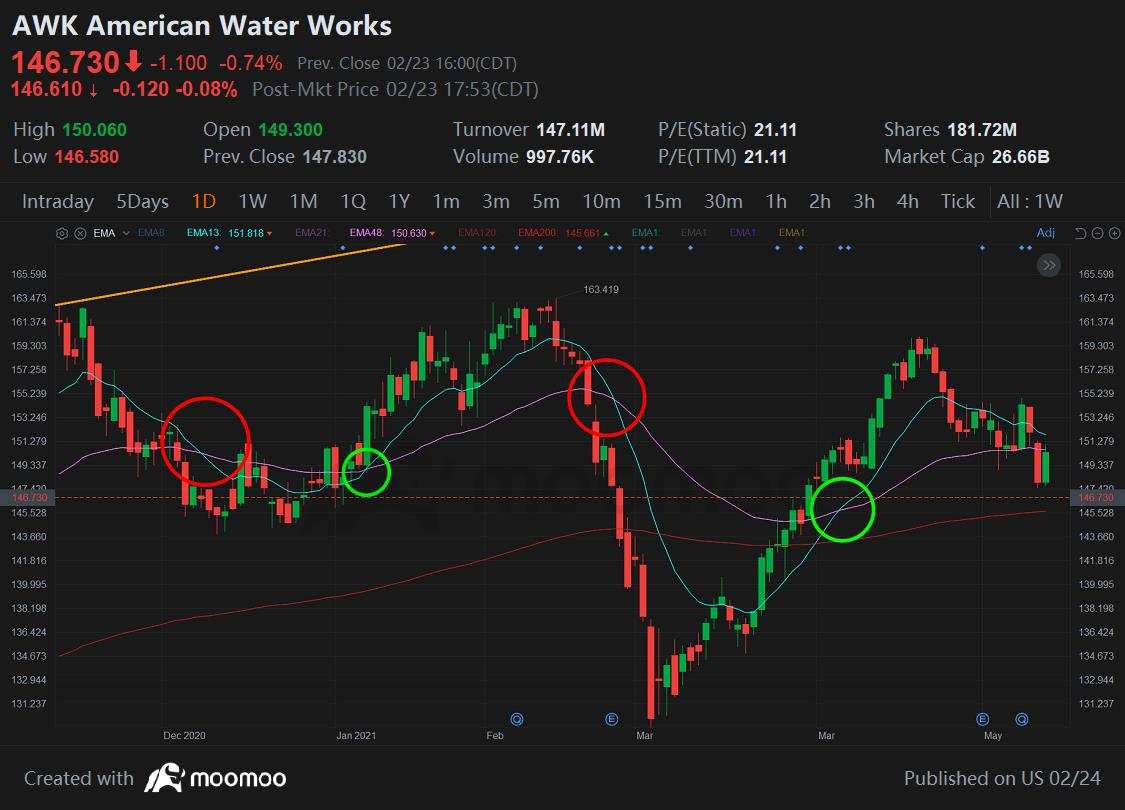The width and height of the screenshot is (1125, 810).
Task: Remove the EMA indicator with the X icon
Action: 80,233
